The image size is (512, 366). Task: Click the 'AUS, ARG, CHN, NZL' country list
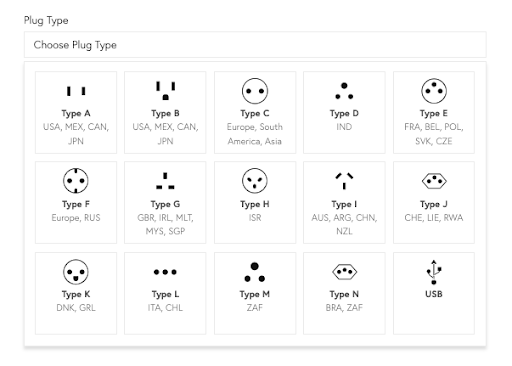click(344, 224)
